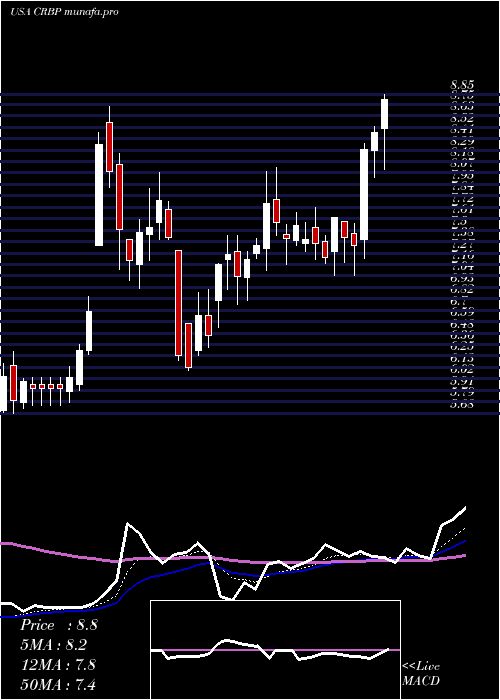The width and height of the screenshot is (500, 700).
Task: Click the '<<Live MACD' label
Action: pyautogui.click(x=421, y=674)
